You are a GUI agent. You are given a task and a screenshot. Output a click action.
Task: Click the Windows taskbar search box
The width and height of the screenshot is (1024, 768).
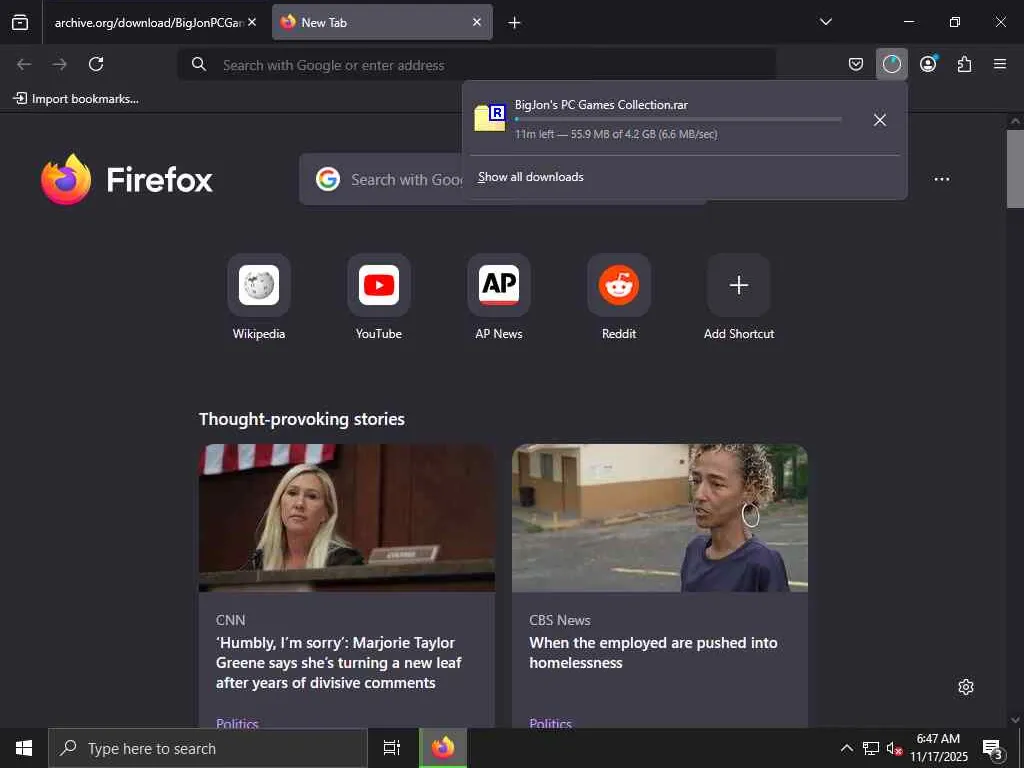click(208, 748)
